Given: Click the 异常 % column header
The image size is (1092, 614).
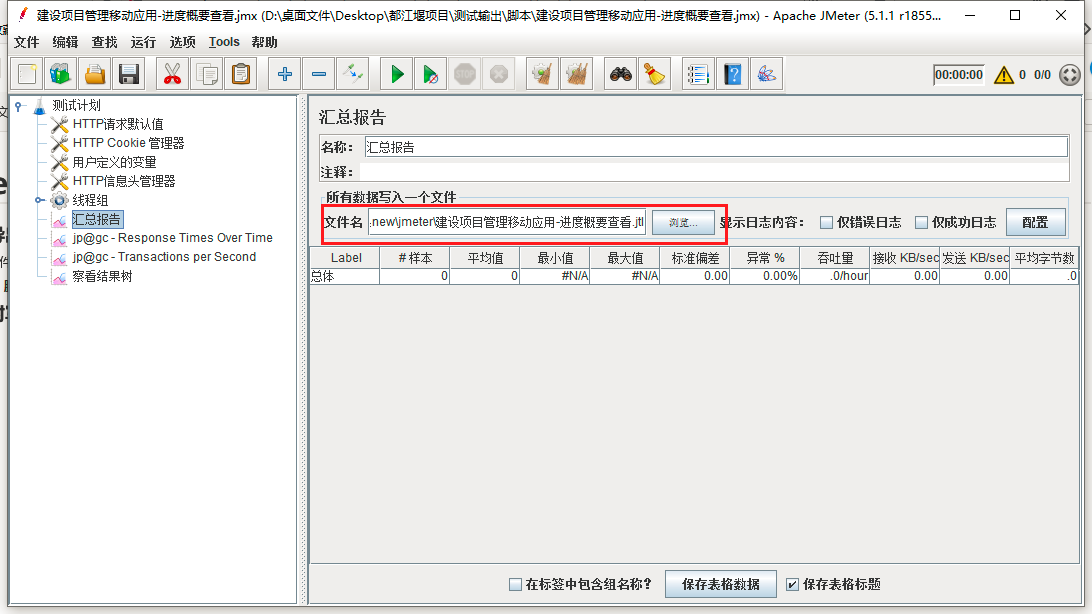Looking at the screenshot, I should coord(765,258).
